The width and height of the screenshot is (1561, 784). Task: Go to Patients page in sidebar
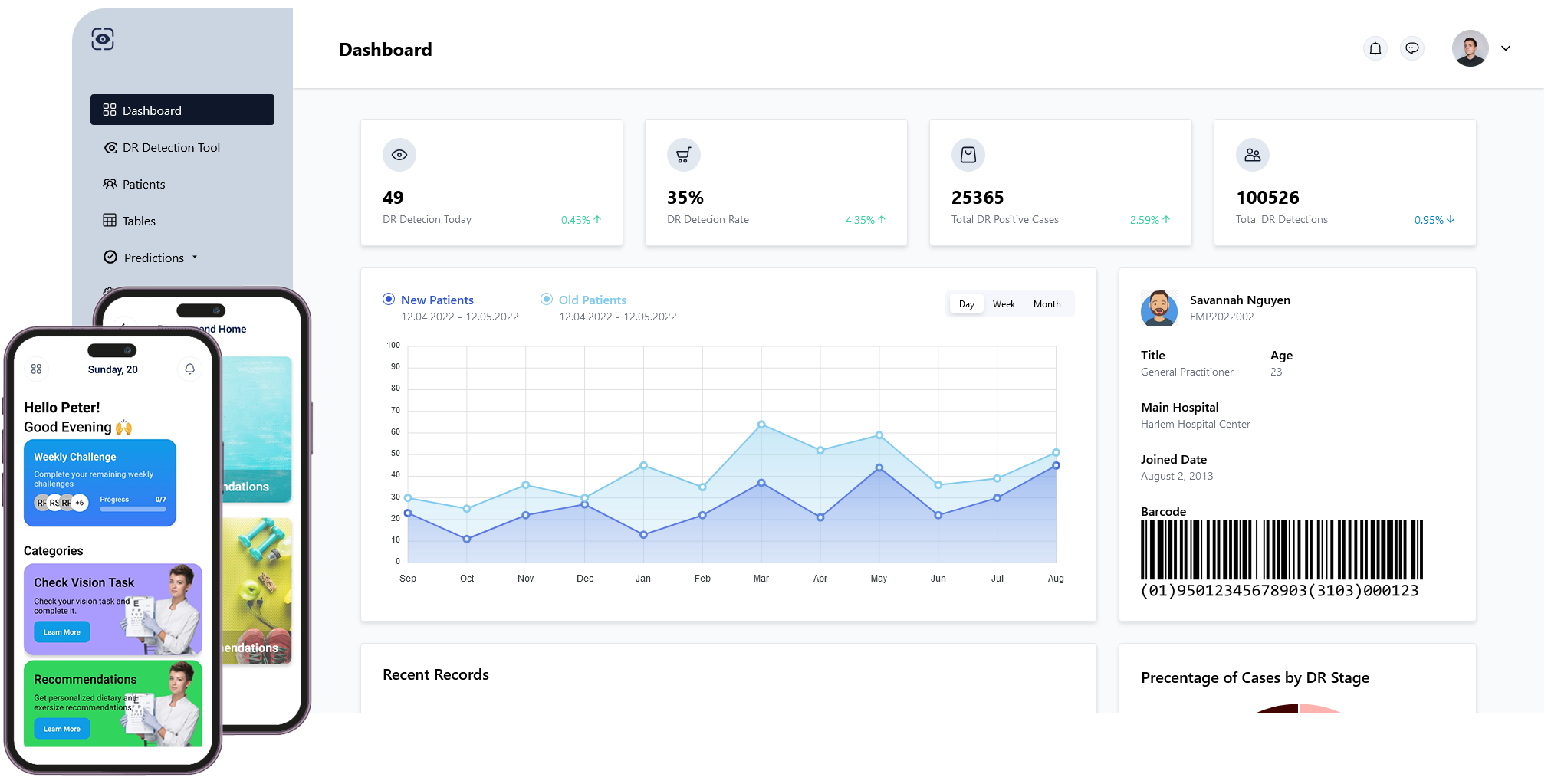click(143, 184)
